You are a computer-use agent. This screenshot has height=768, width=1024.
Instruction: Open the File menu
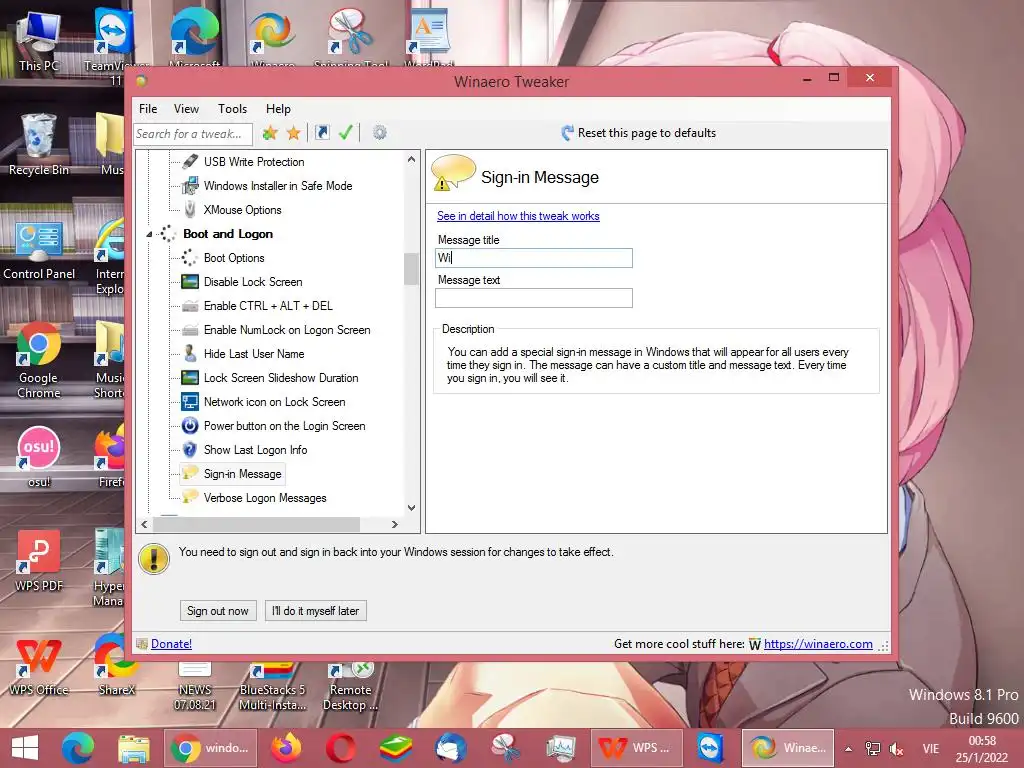pyautogui.click(x=148, y=109)
